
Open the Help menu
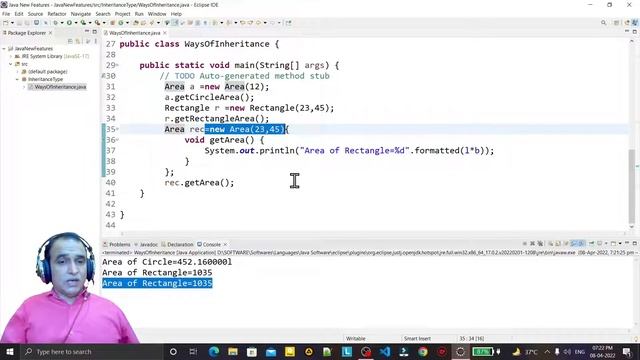pyautogui.click(x=176, y=14)
